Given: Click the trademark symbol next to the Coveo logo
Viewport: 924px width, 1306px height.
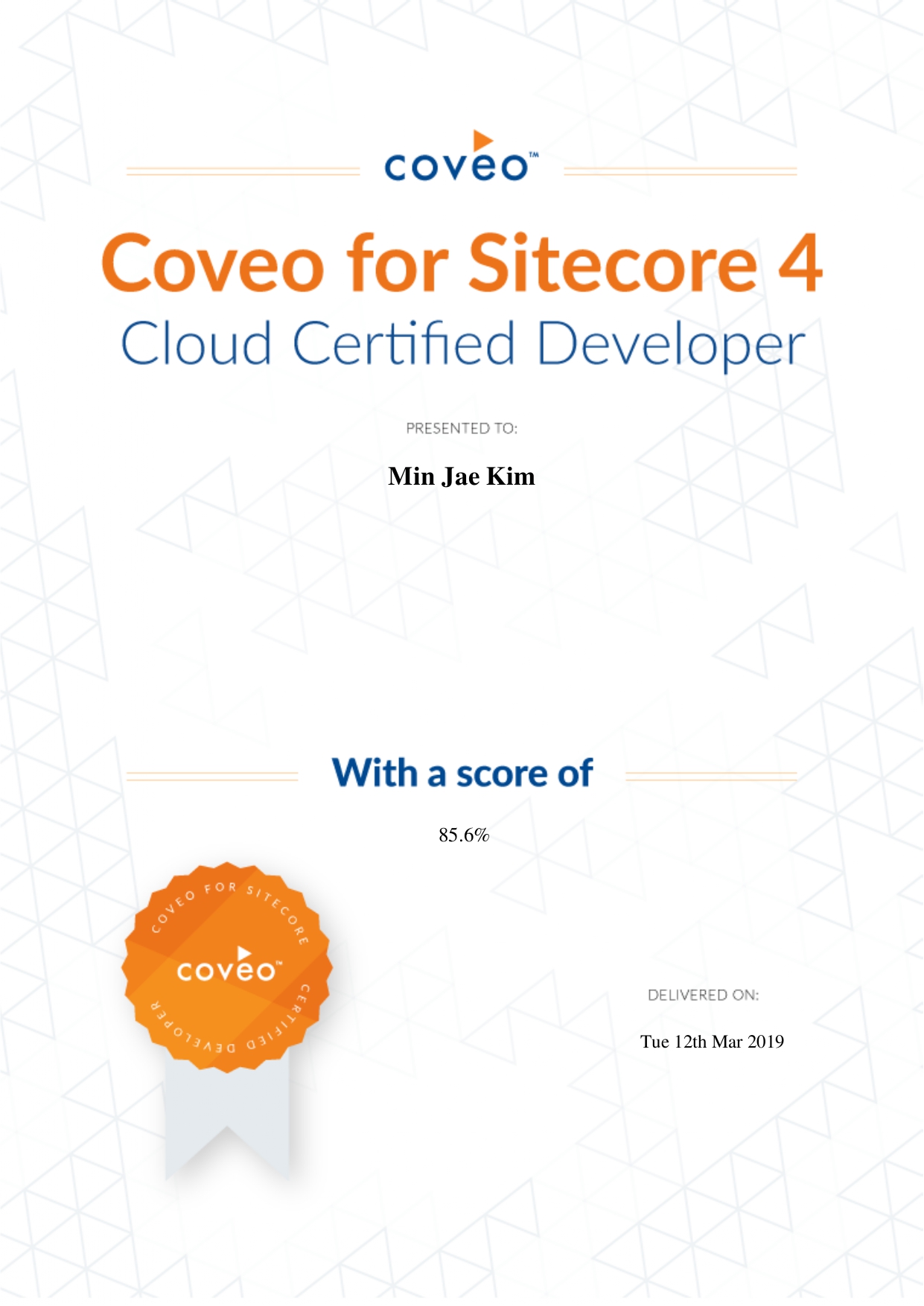Looking at the screenshot, I should pyautogui.click(x=533, y=156).
